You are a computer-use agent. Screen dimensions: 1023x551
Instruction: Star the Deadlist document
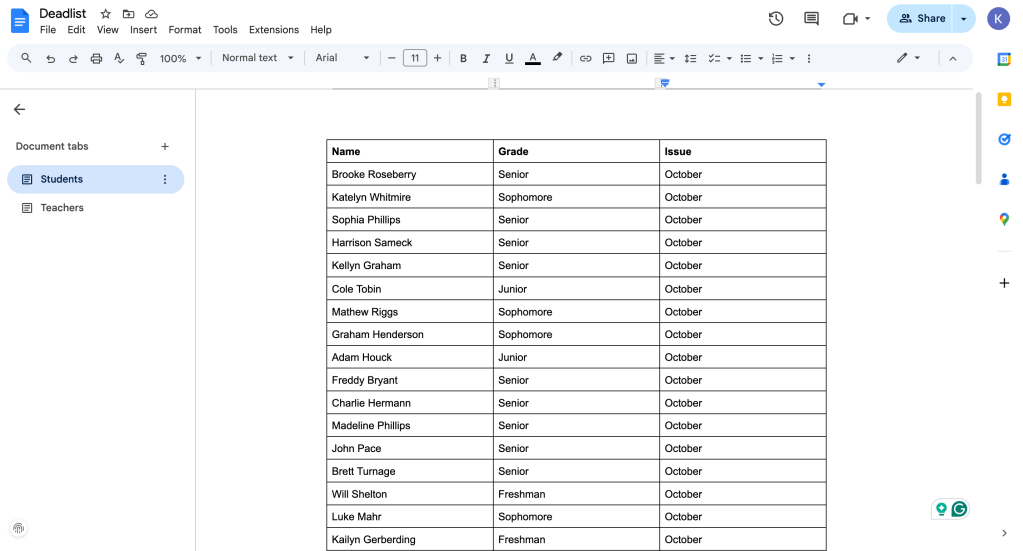click(106, 14)
